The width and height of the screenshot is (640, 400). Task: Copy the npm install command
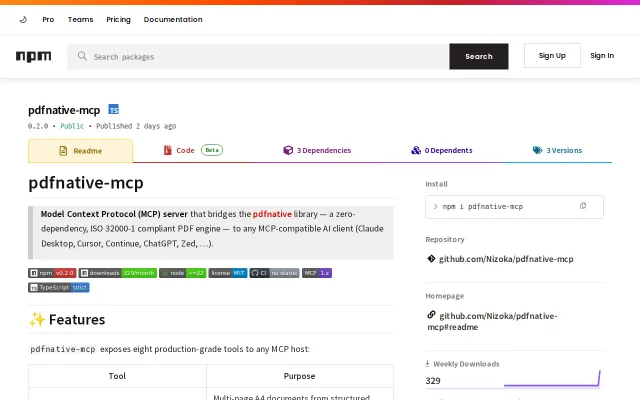[583, 206]
